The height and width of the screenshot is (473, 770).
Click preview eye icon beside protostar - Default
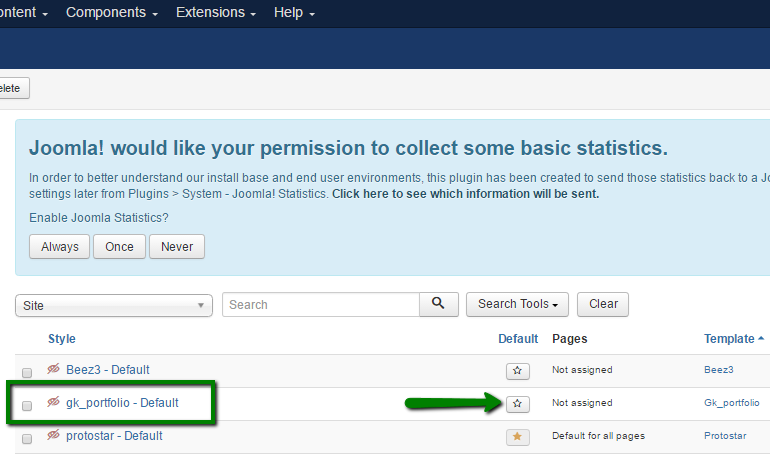pos(53,435)
